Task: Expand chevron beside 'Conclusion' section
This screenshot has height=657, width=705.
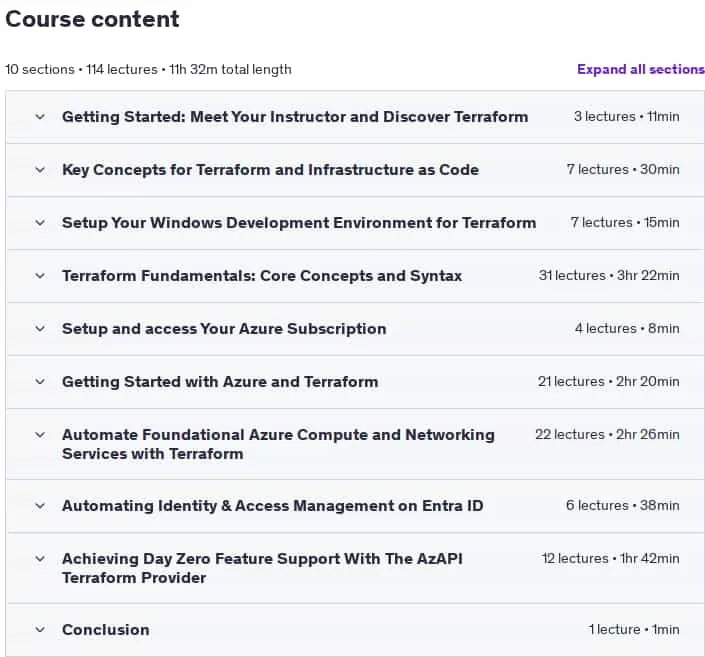Action: pos(40,630)
